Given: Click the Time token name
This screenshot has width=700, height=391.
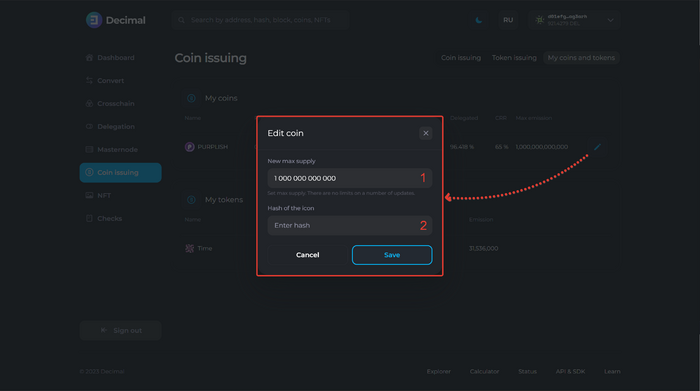Looking at the screenshot, I should tap(205, 248).
